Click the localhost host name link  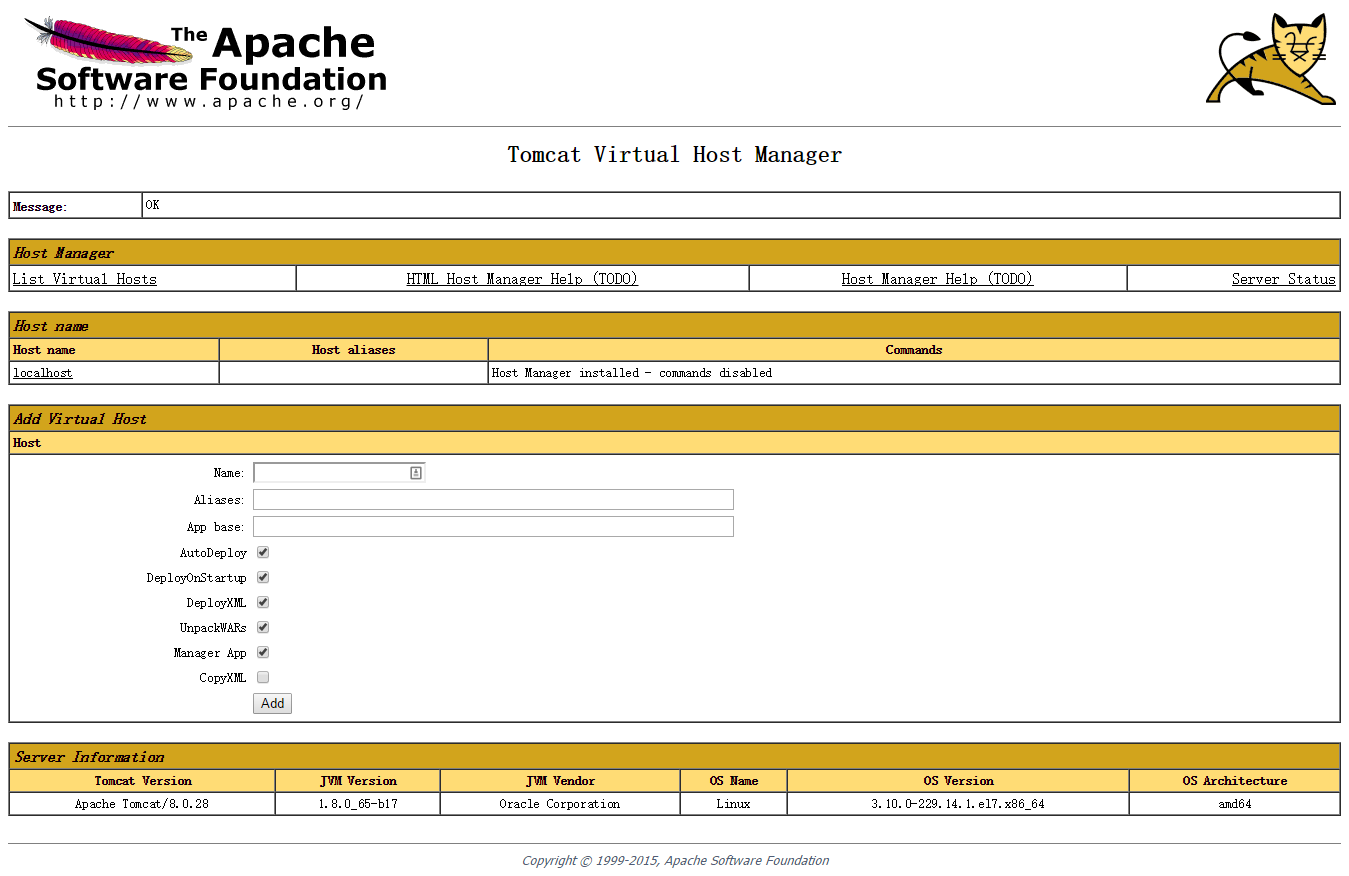pyautogui.click(x=42, y=373)
